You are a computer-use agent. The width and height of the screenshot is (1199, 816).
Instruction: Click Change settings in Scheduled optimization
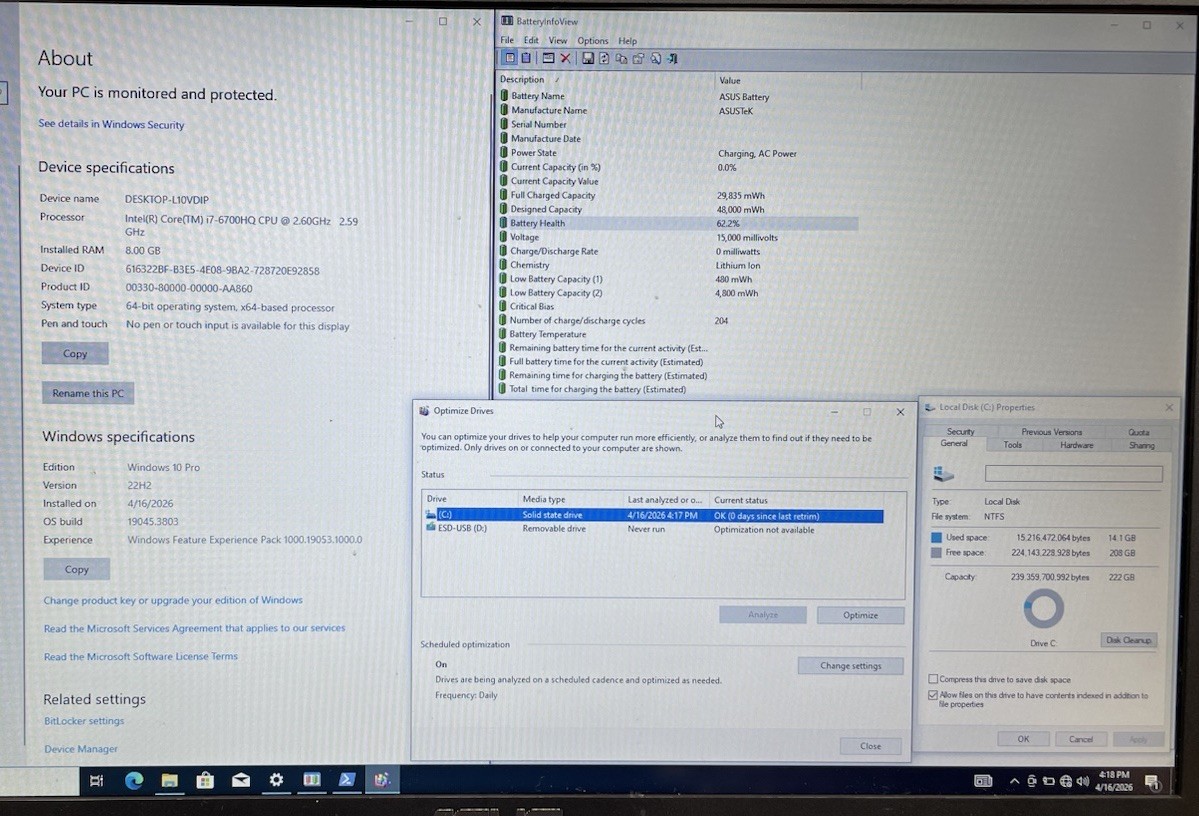click(850, 665)
